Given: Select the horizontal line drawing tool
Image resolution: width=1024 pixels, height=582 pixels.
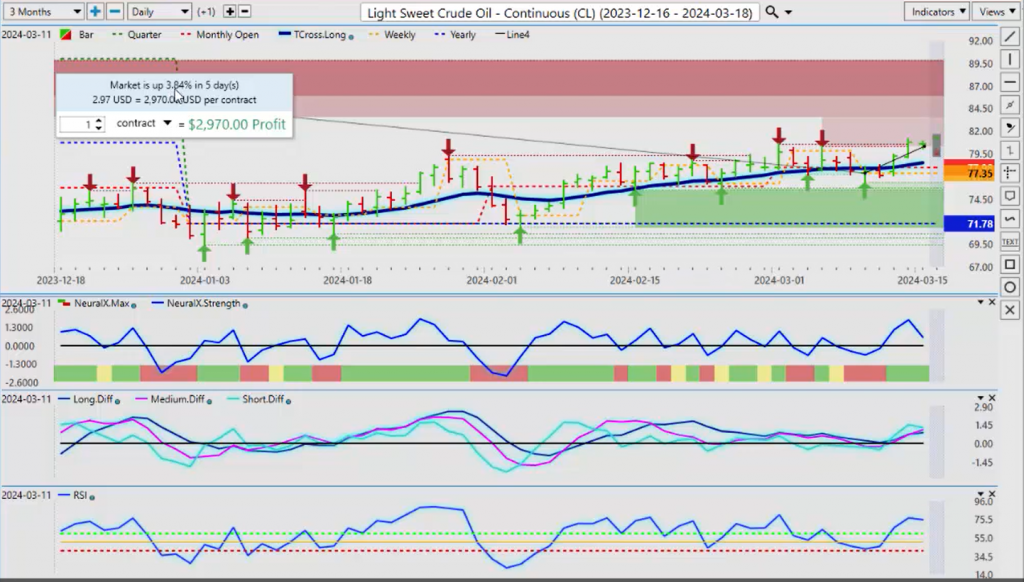Looking at the screenshot, I should coord(1010,82).
